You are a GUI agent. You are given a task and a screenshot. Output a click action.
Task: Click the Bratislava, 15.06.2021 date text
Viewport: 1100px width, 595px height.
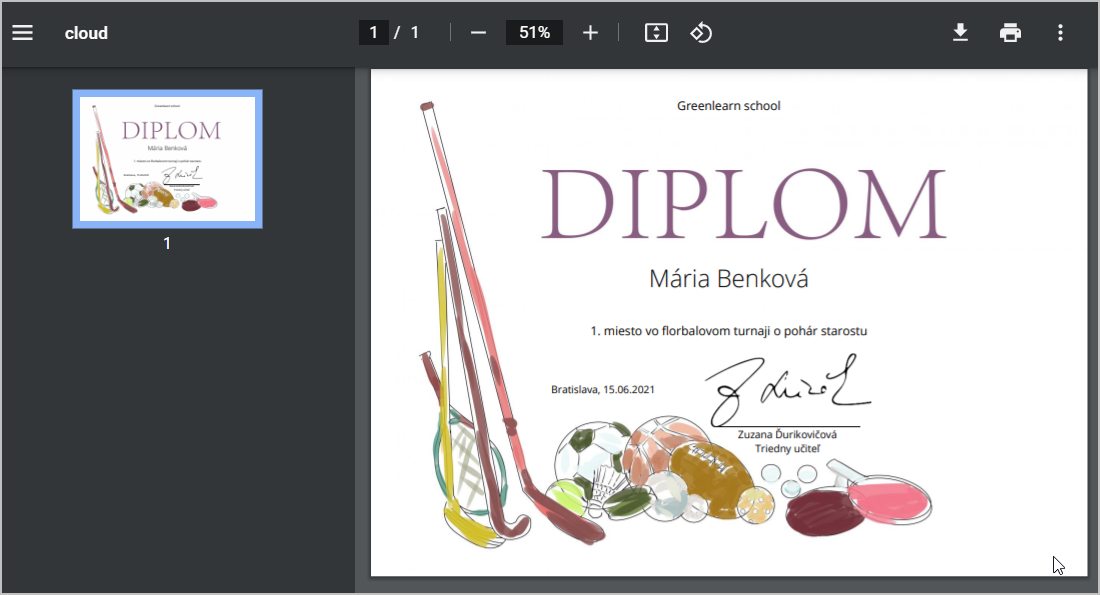coord(603,390)
